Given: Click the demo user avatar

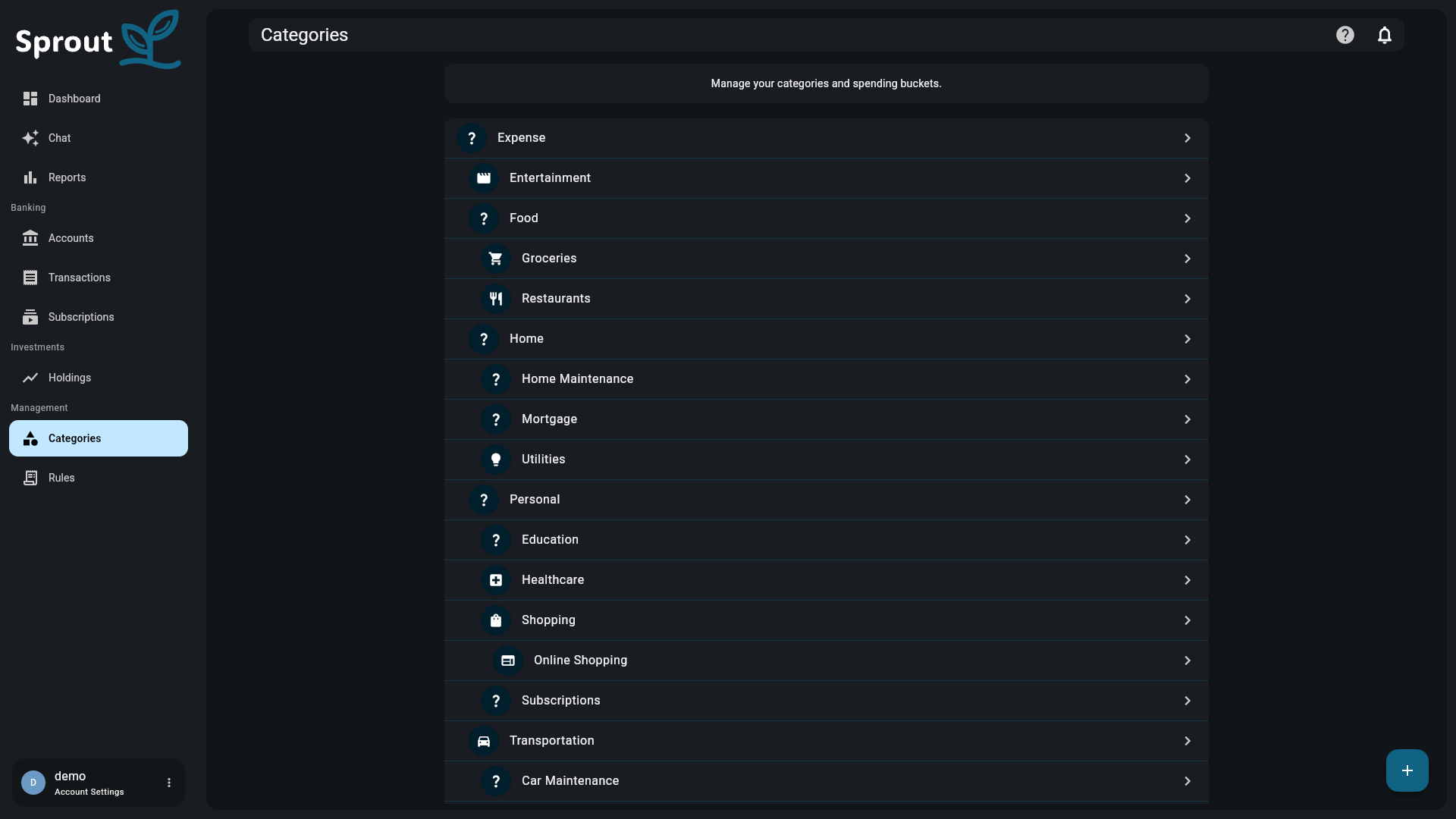Looking at the screenshot, I should (33, 783).
